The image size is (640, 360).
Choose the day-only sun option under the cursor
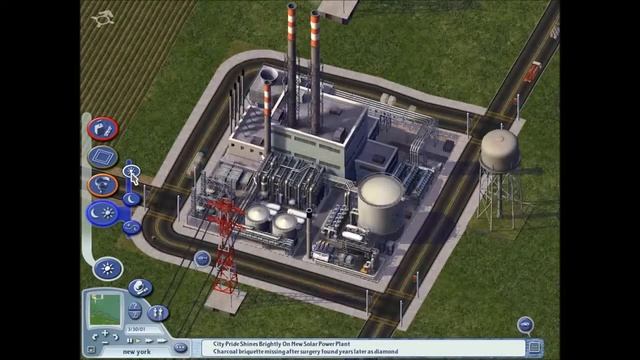(x=131, y=171)
